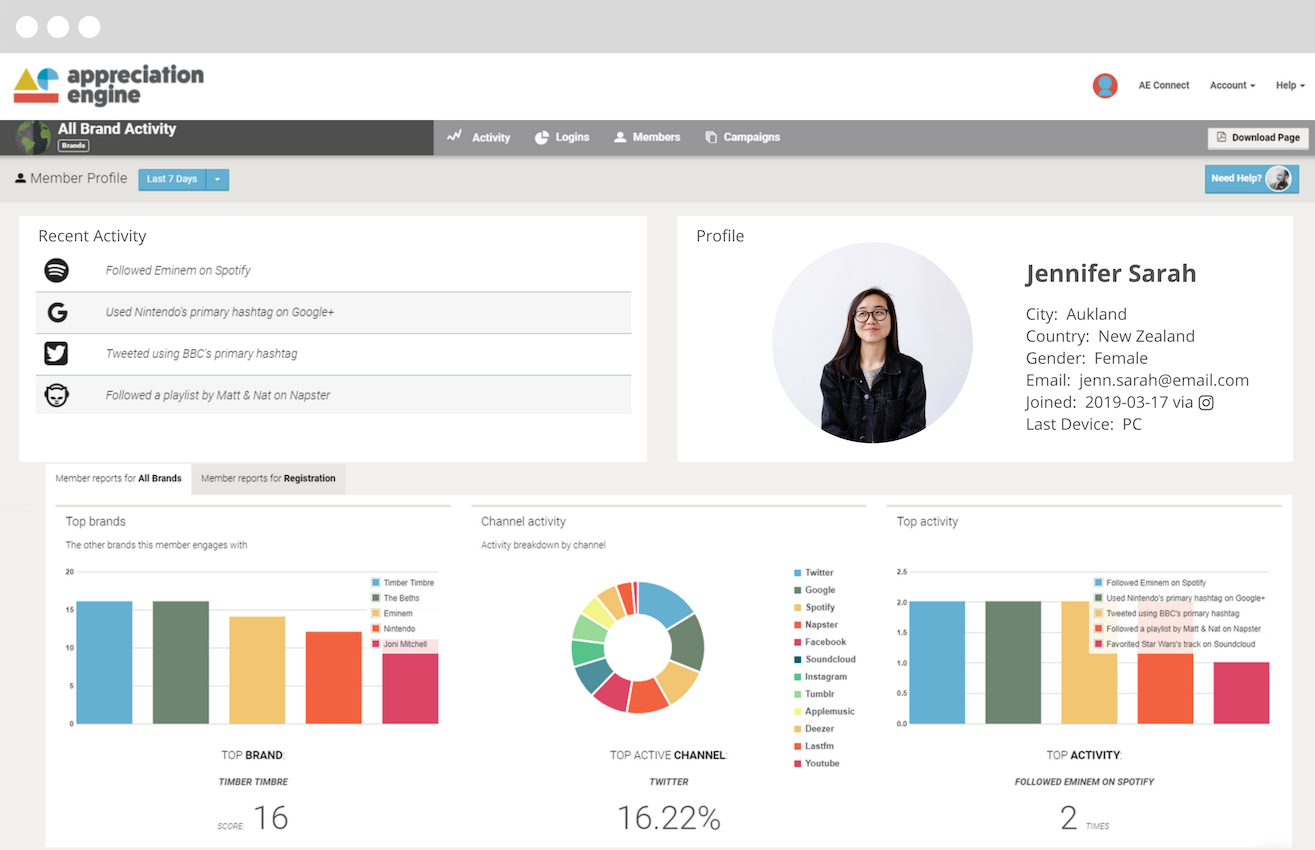
Task: Click the Jennifer Sarah name heading
Action: click(x=1110, y=273)
